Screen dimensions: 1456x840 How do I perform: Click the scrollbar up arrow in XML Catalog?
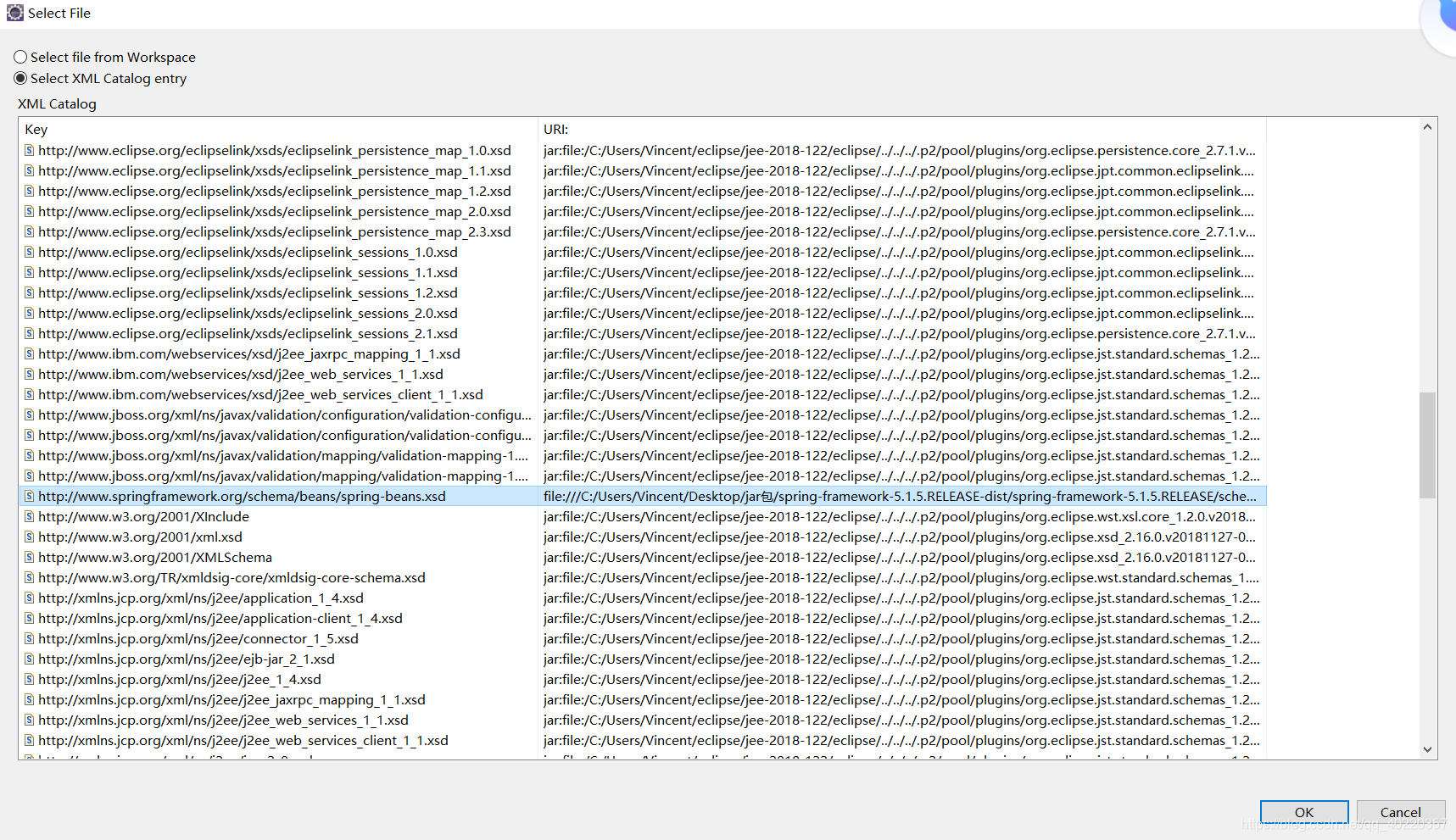point(1427,127)
